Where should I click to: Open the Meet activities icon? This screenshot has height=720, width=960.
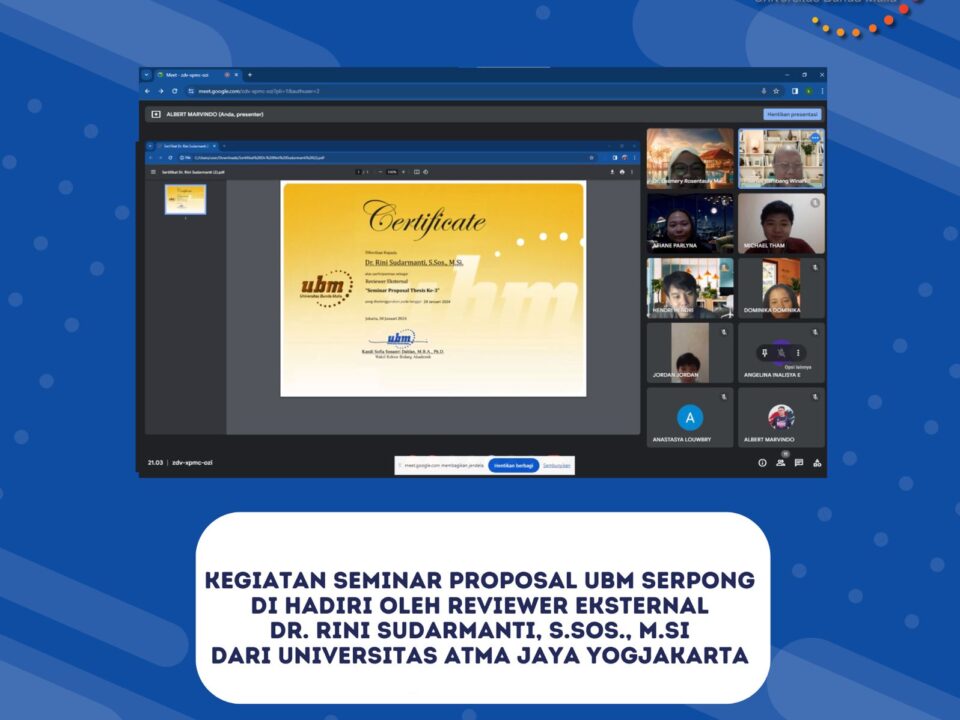click(817, 463)
